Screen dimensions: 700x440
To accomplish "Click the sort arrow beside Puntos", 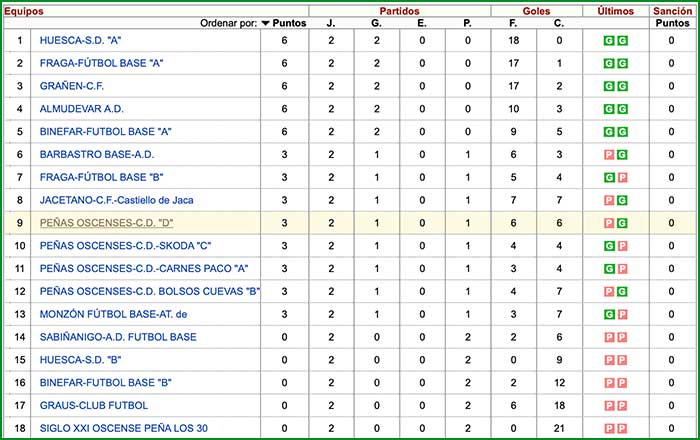I will [267, 23].
